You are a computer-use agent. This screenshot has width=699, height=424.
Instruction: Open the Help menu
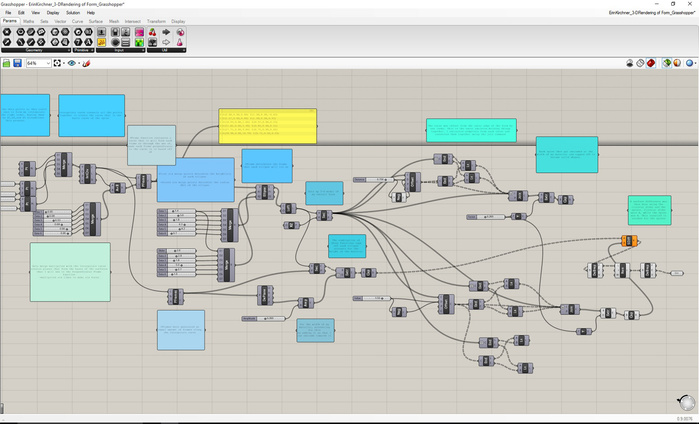pyautogui.click(x=90, y=13)
